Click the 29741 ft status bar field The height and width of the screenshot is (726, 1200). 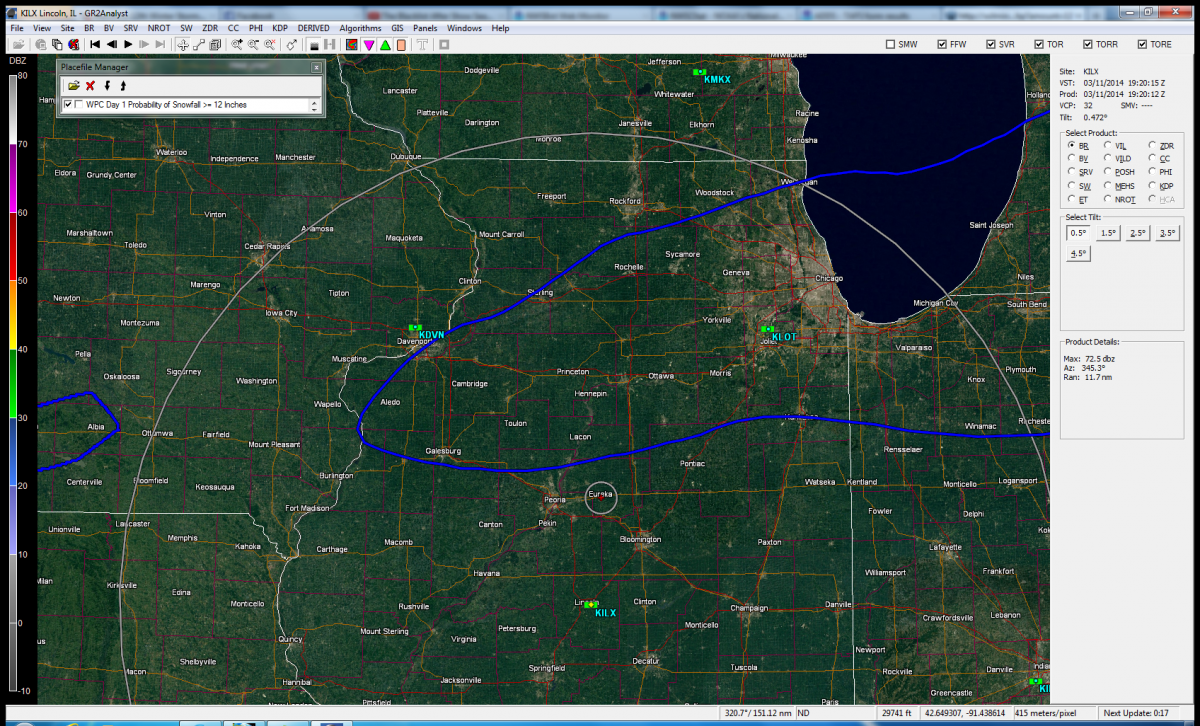897,713
